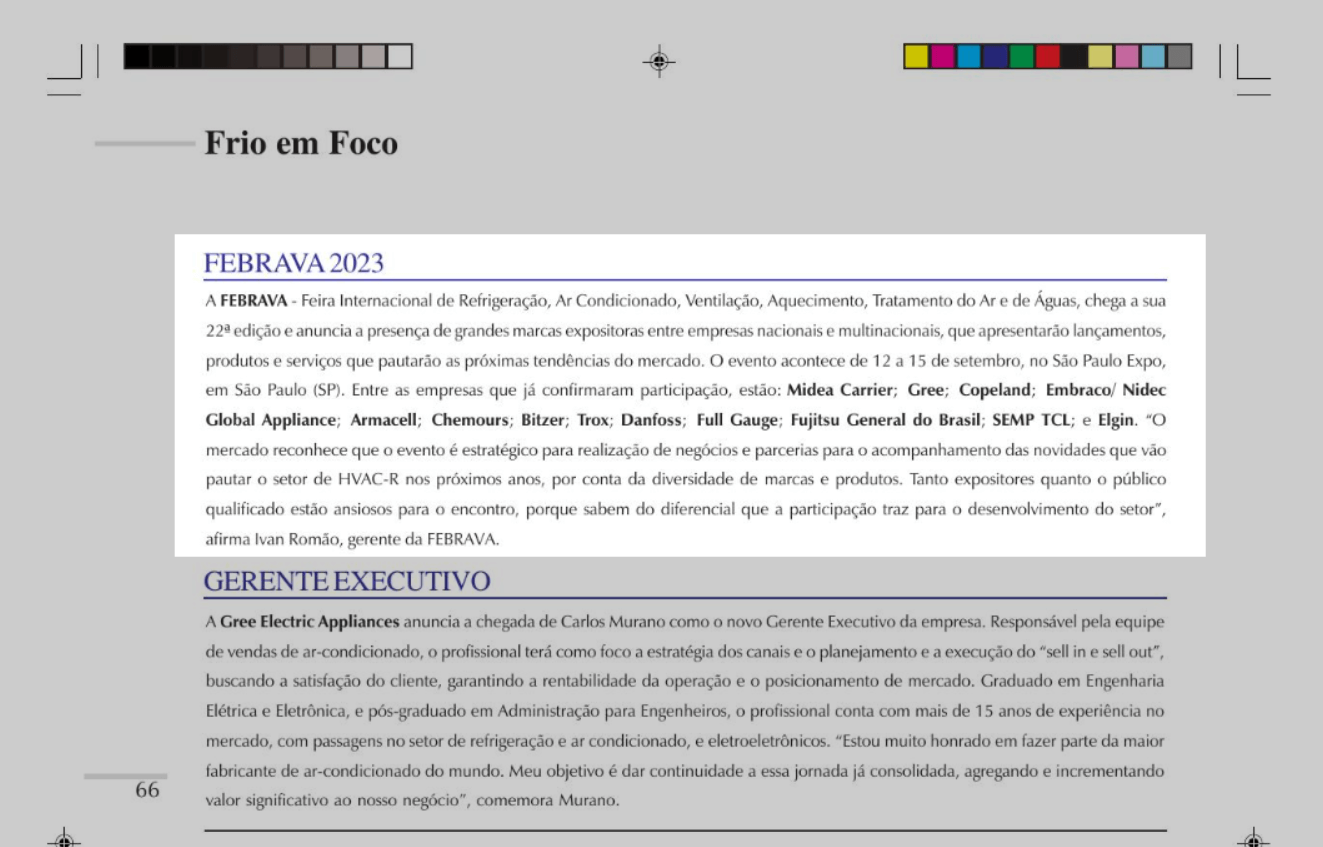The height and width of the screenshot is (847, 1323).
Task: Click the bold "Elgin" company name
Action: coord(1114,420)
